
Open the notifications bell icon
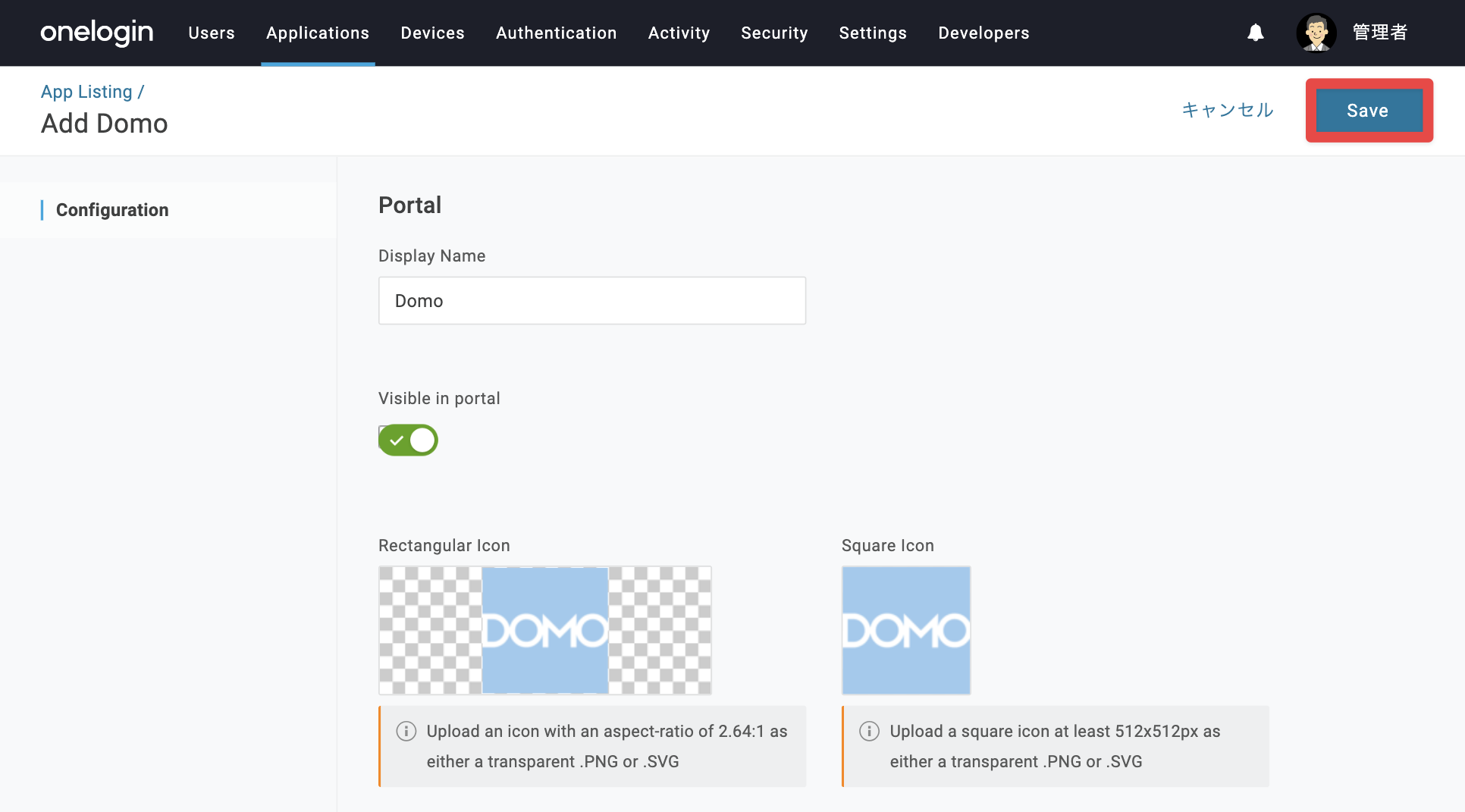[x=1256, y=33]
